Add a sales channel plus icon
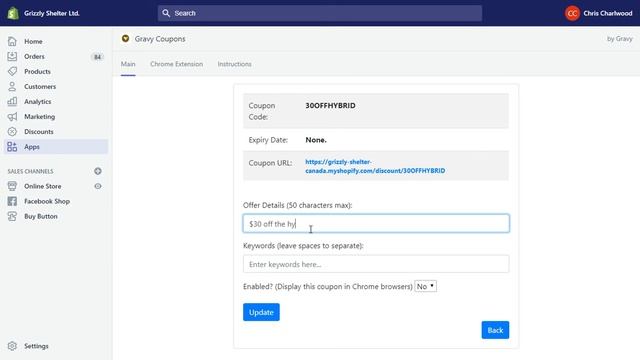Viewport: 640px width, 360px height. point(98,171)
